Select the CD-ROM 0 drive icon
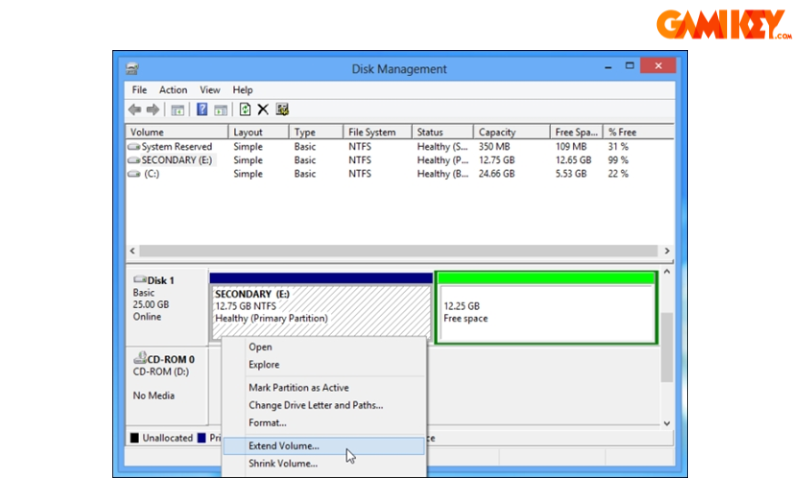 click(139, 359)
